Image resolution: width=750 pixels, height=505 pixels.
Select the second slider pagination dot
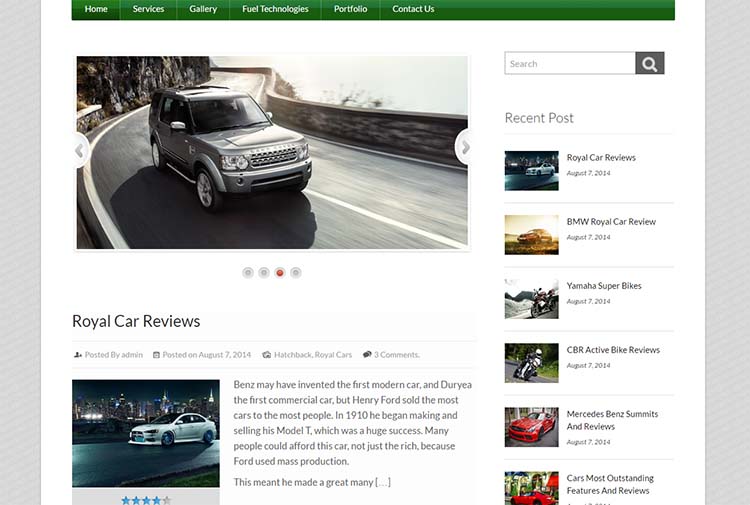click(264, 273)
